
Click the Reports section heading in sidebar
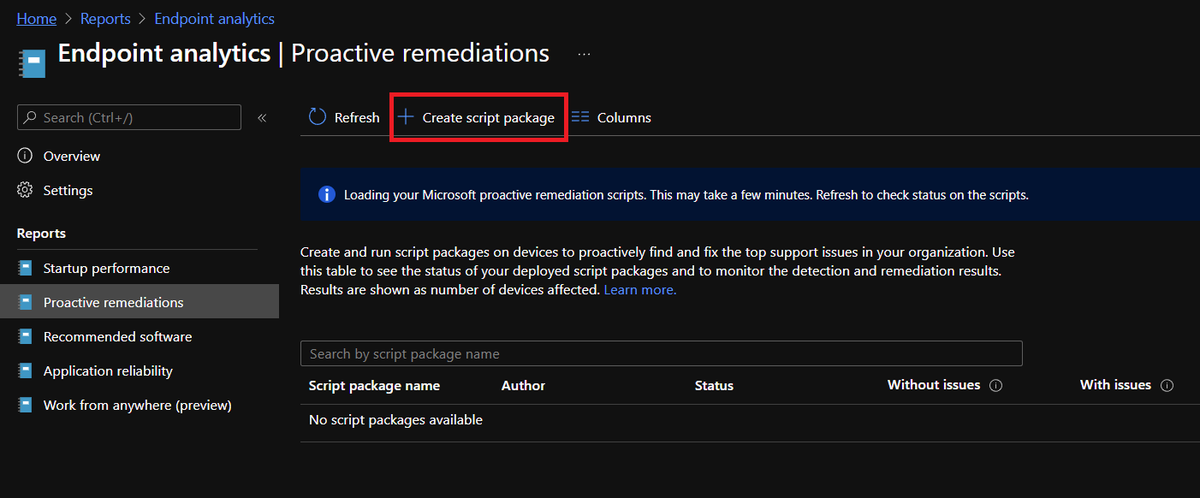tap(41, 233)
